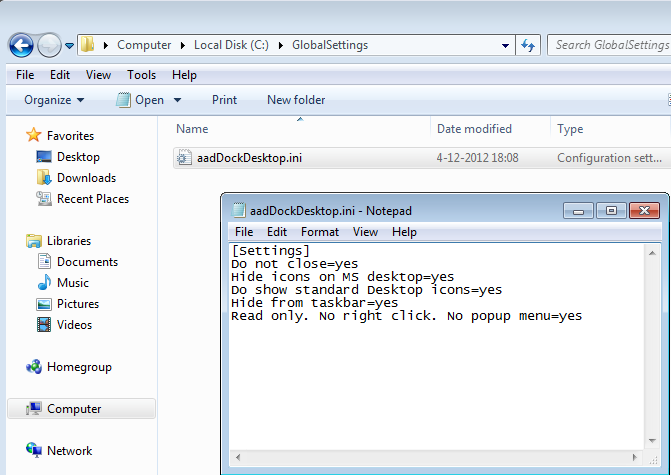Image resolution: width=671 pixels, height=475 pixels.
Task: Click the New folder button
Action: [295, 100]
